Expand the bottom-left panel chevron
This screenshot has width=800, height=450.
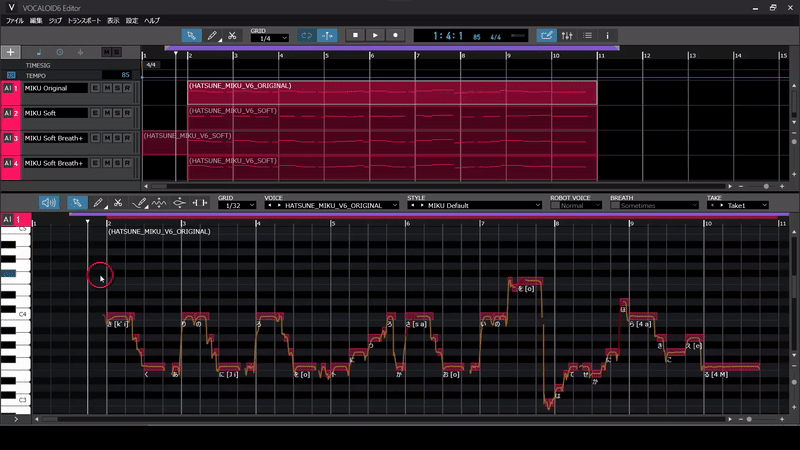tap(16, 419)
